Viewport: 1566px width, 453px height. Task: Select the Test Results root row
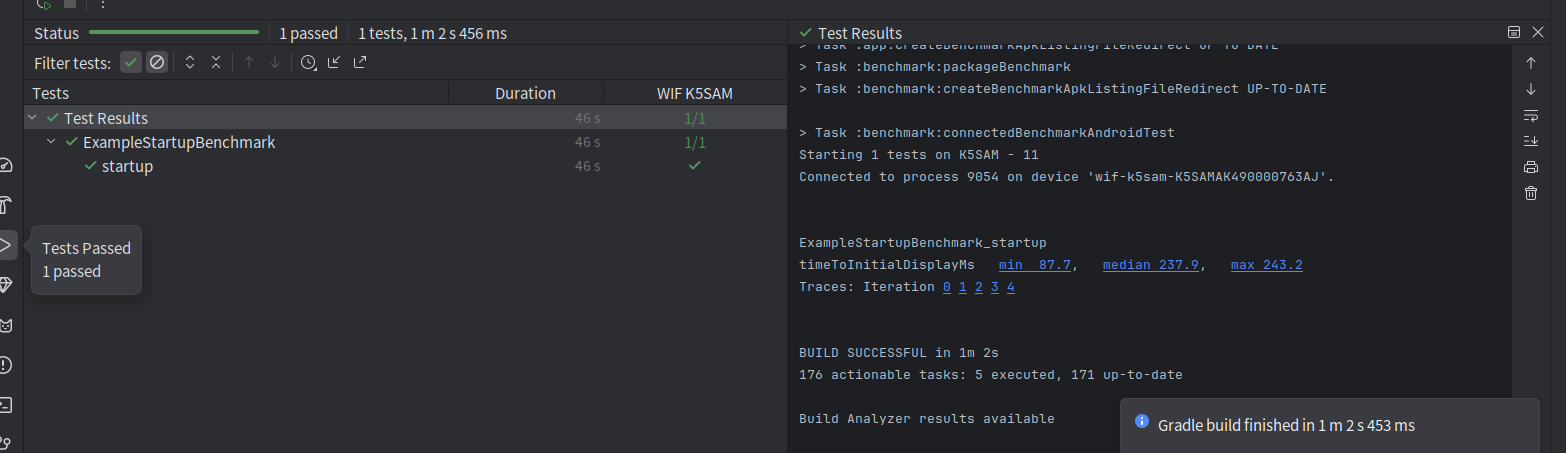tap(405, 118)
